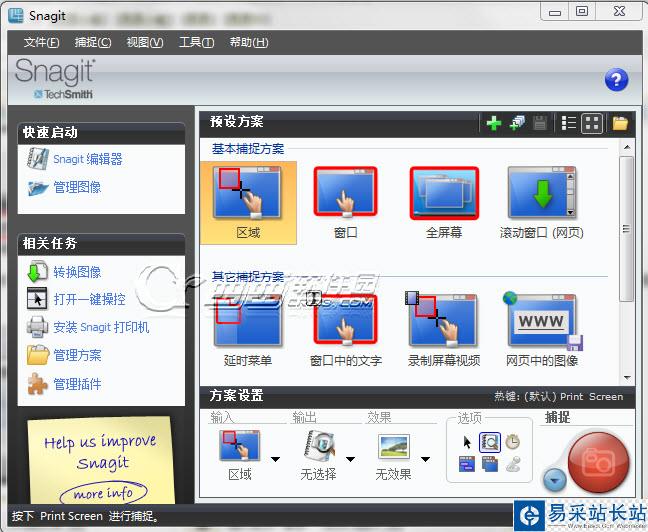Select the 区域 capture profile
This screenshot has height=532, width=648.
pyautogui.click(x=248, y=203)
